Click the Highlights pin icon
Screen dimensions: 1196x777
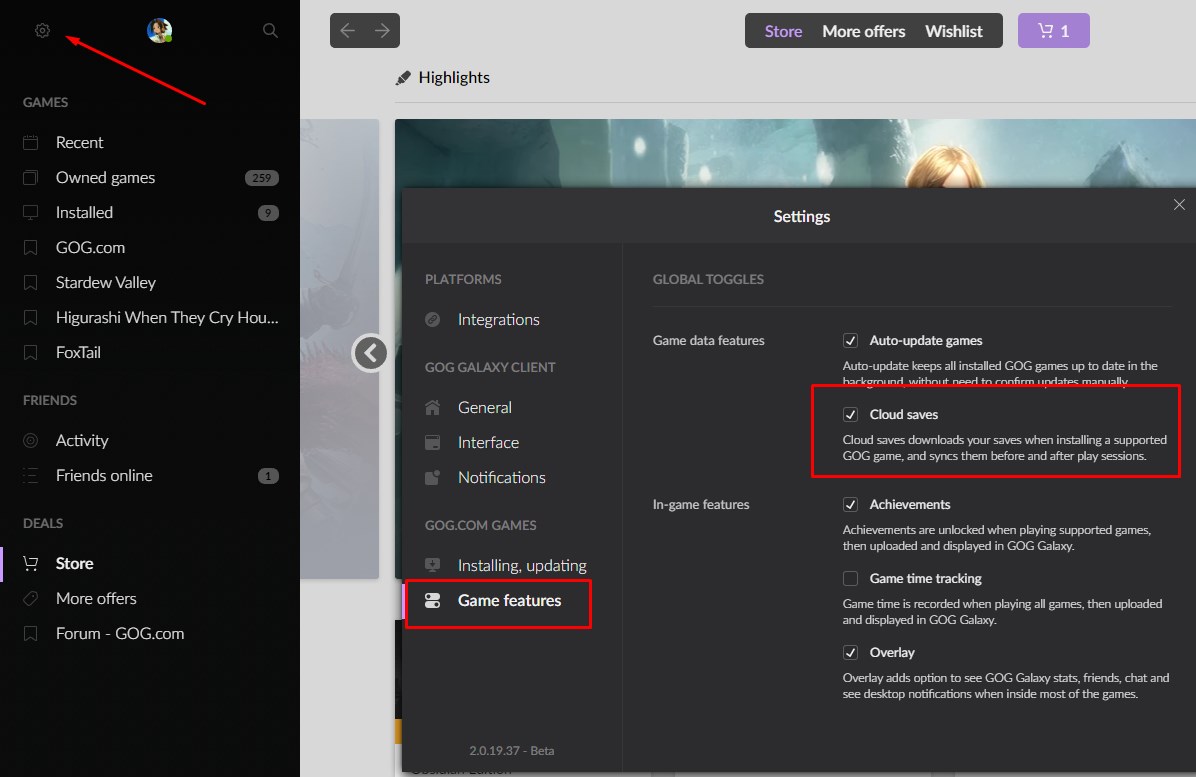pyautogui.click(x=403, y=78)
